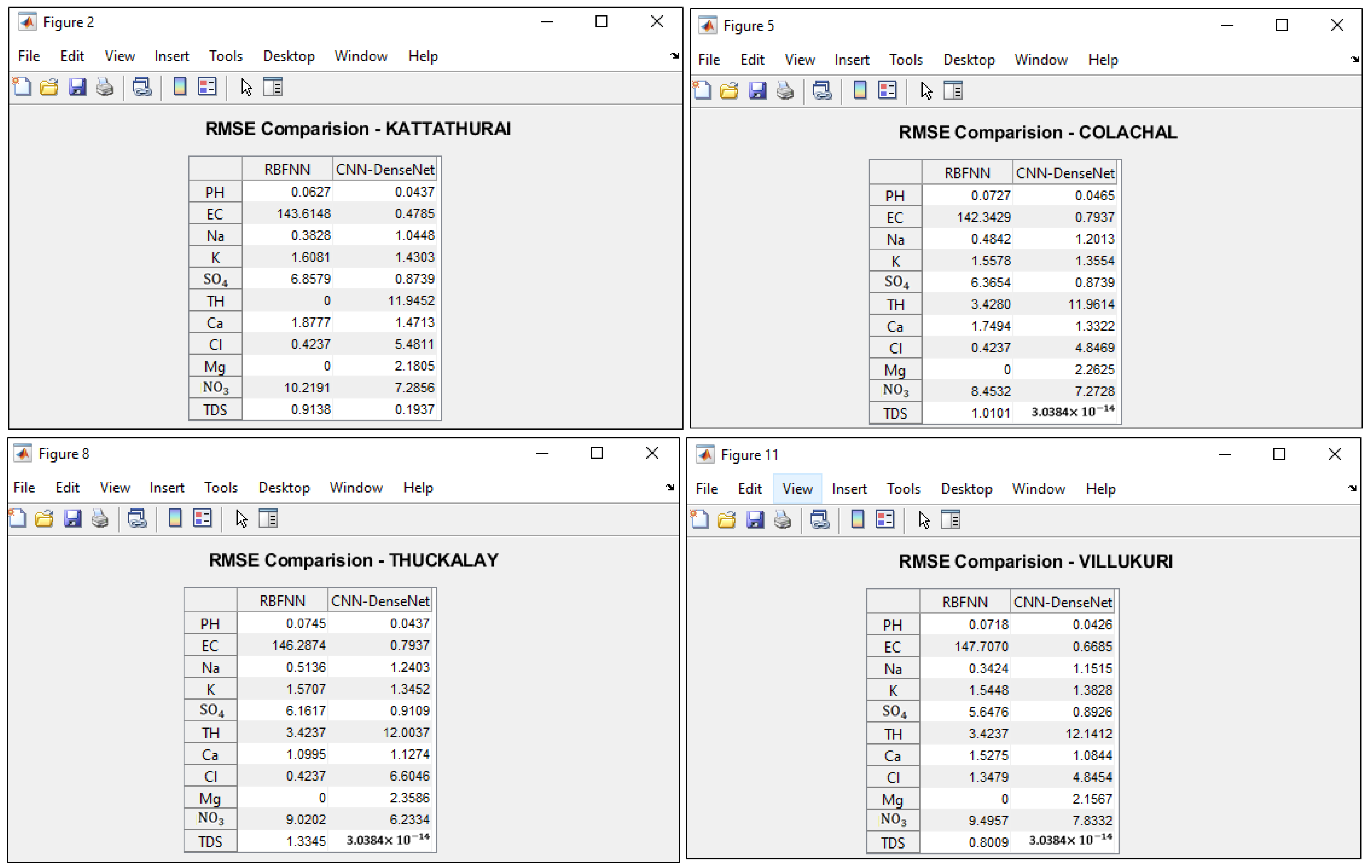Save Figure 8 using the floppy icon
This screenshot has width=1372, height=868.
pos(72,519)
